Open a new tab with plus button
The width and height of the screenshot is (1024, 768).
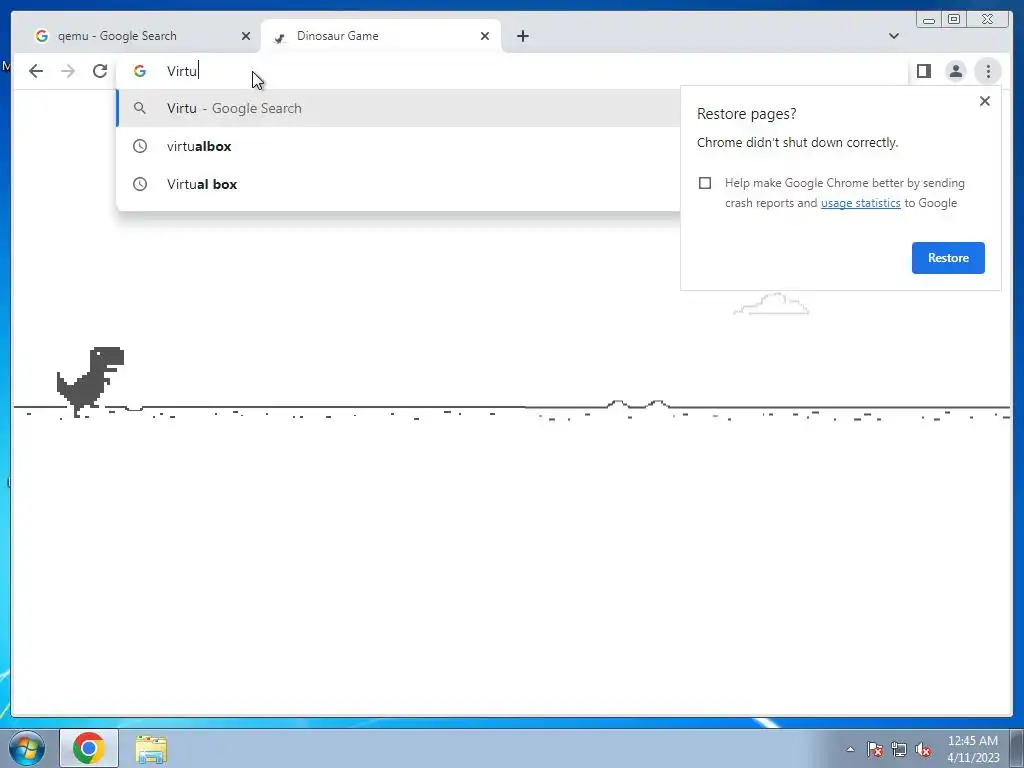tap(522, 36)
